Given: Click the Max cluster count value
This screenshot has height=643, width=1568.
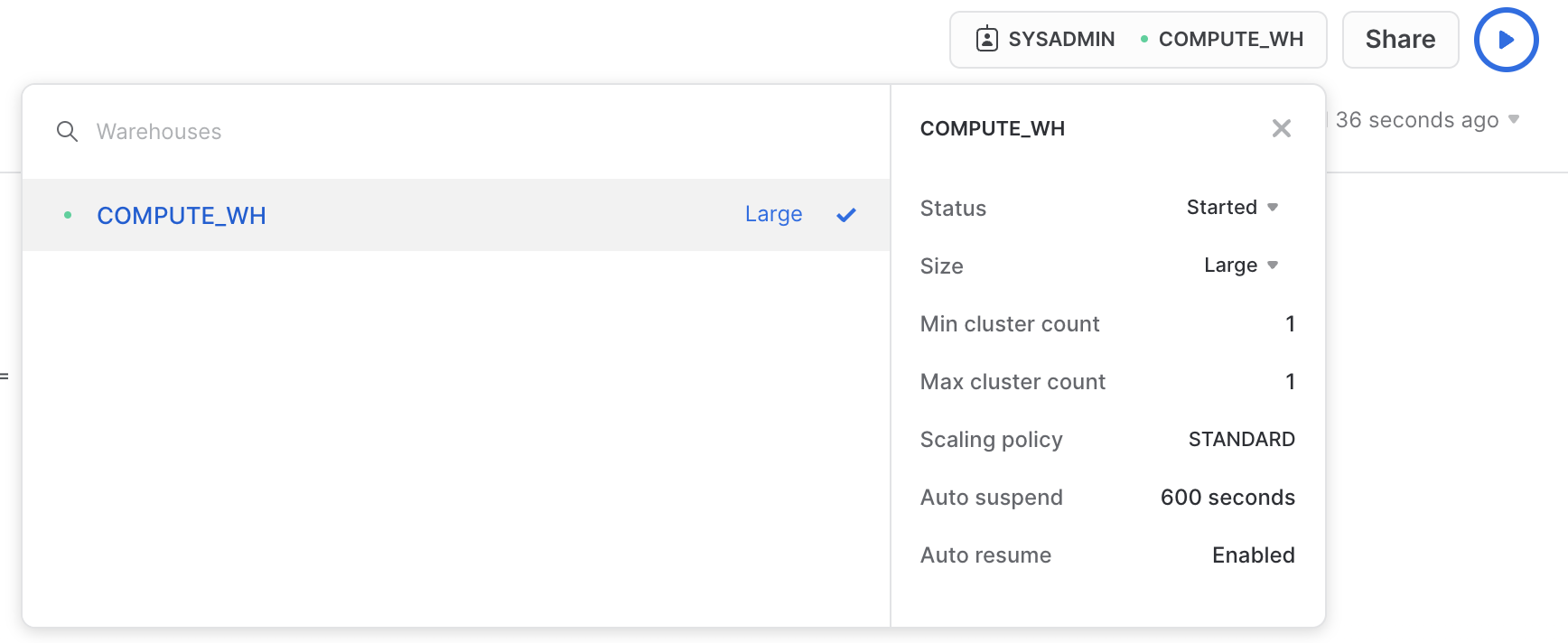Looking at the screenshot, I should coord(1290,381).
